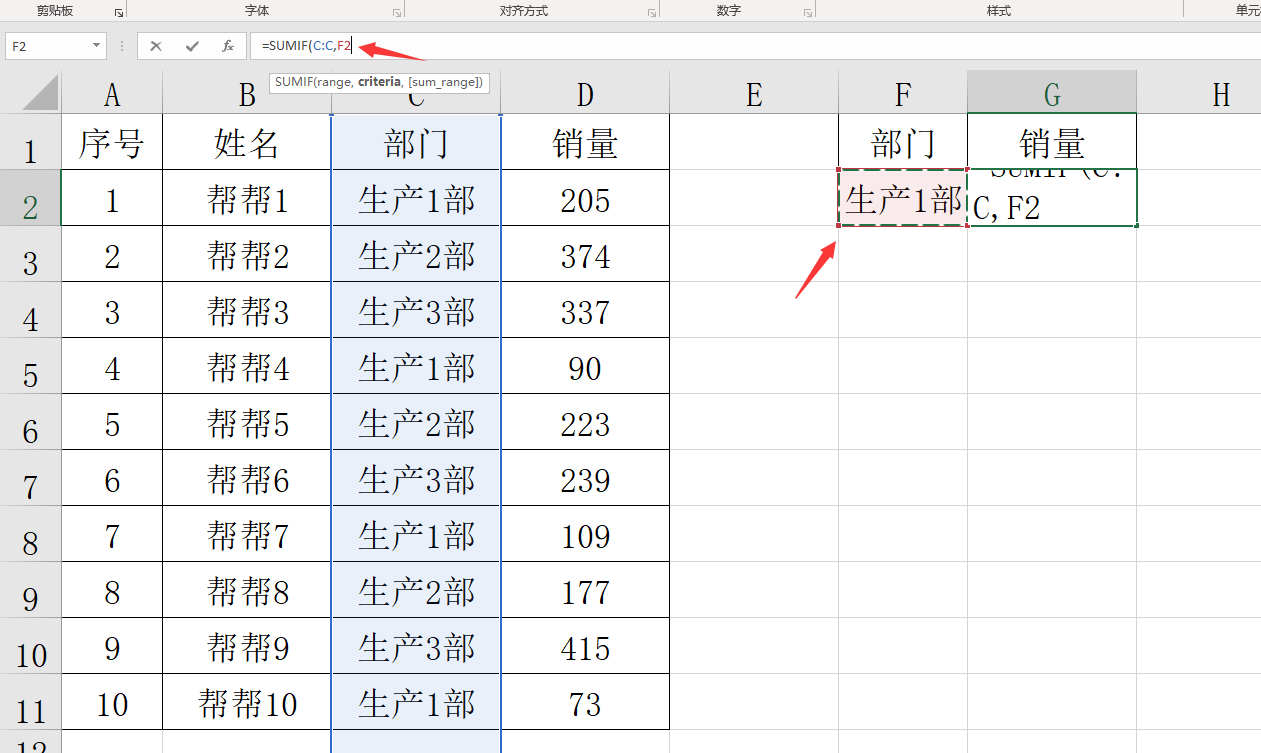Click the cell 帮帮3
The width and height of the screenshot is (1261, 753).
click(247, 310)
